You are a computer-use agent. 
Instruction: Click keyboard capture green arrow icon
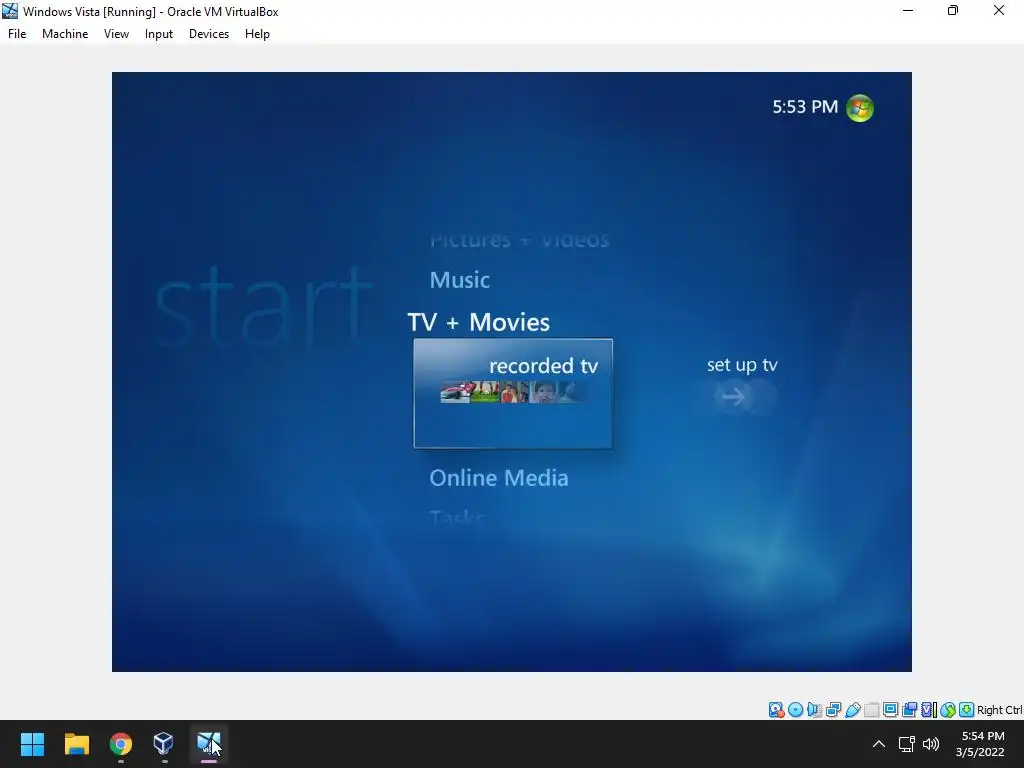[967, 710]
